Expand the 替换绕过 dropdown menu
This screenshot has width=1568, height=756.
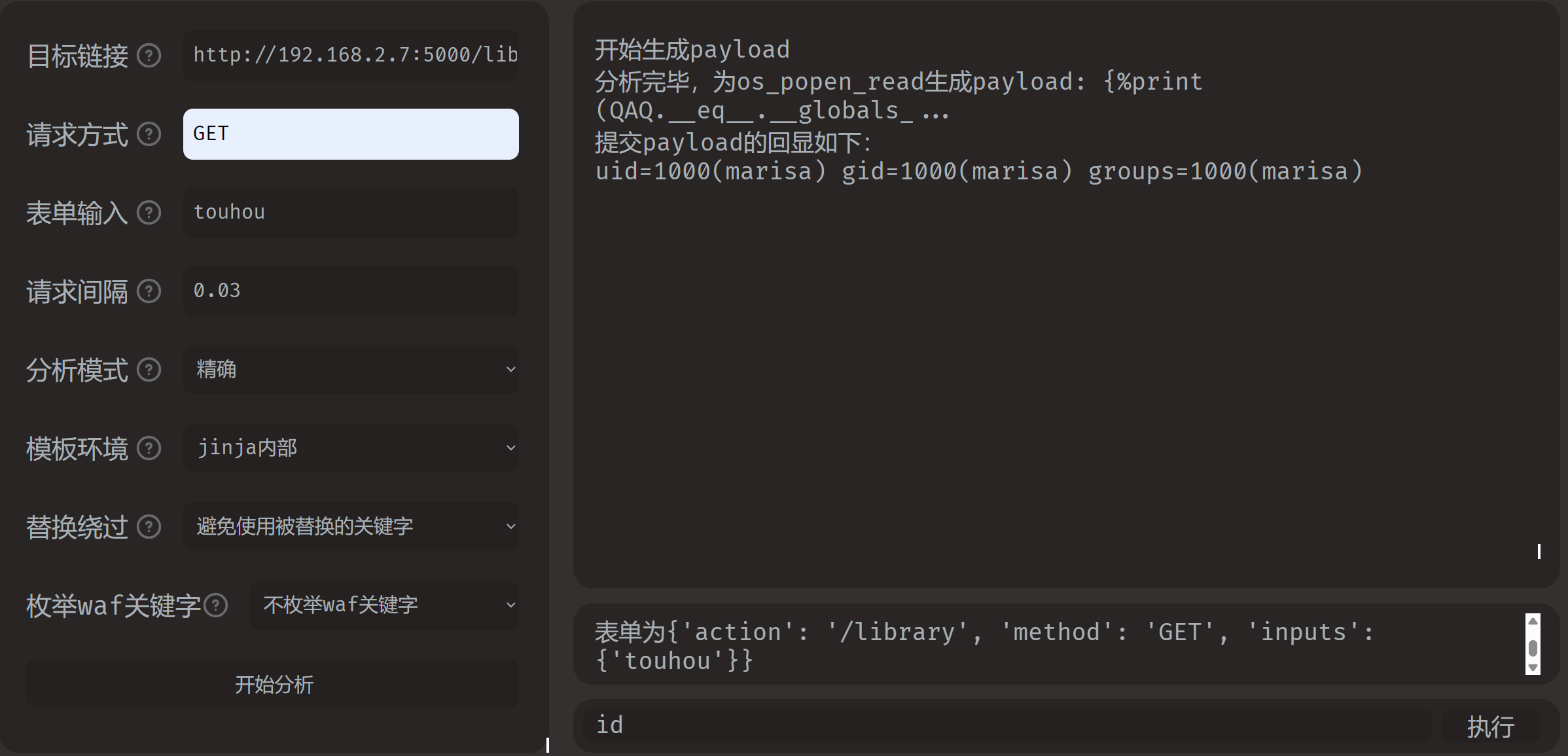[x=351, y=527]
